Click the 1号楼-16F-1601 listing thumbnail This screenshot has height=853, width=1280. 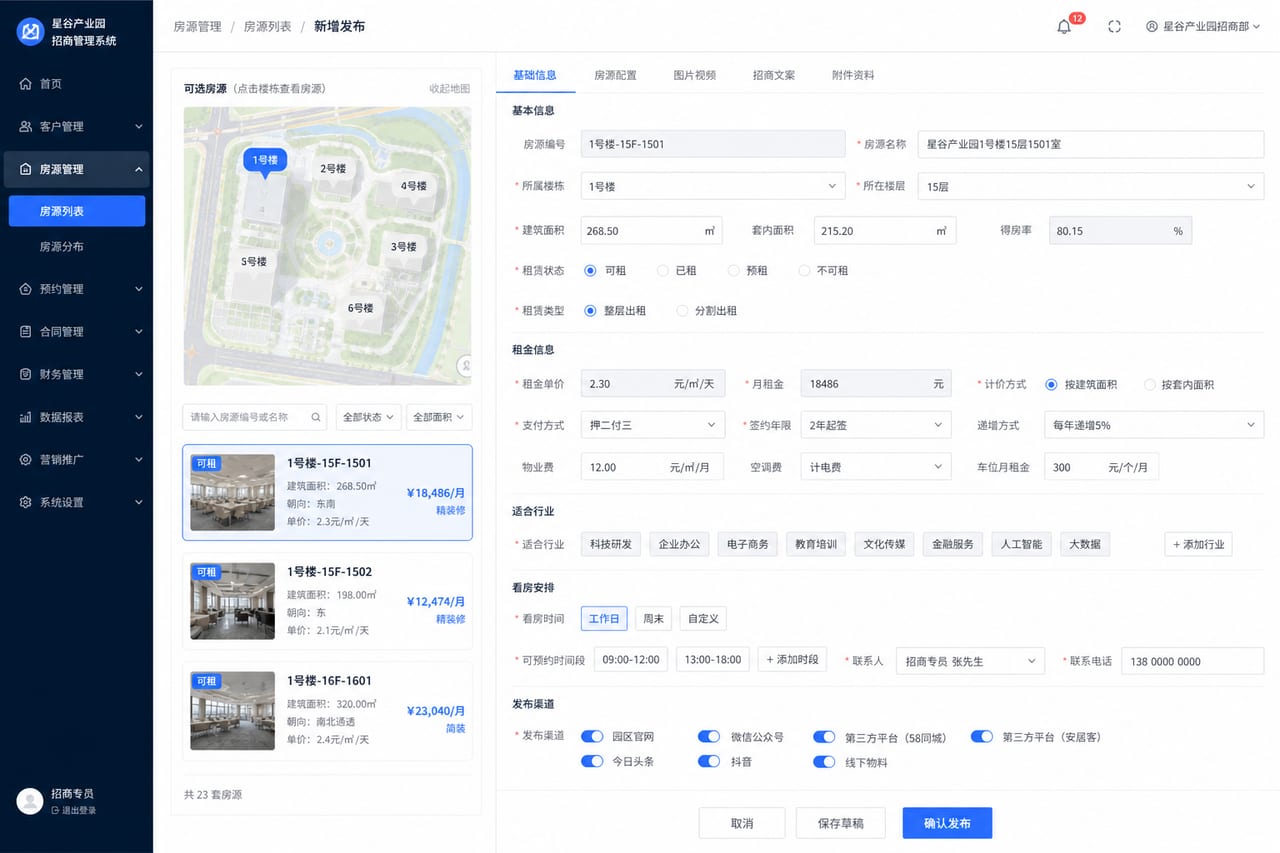click(x=233, y=710)
